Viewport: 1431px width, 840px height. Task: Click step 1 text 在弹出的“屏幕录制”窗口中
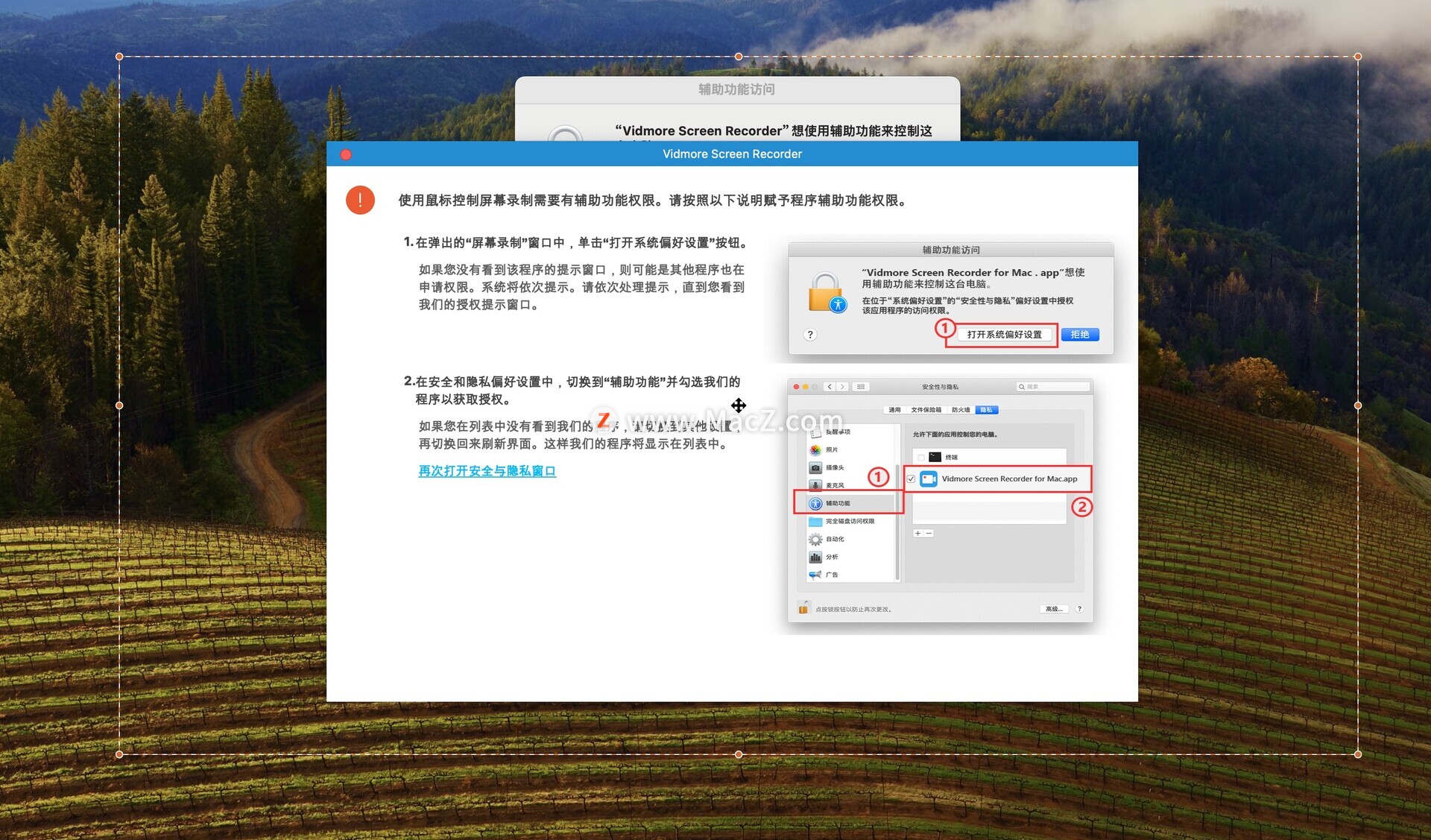575,243
